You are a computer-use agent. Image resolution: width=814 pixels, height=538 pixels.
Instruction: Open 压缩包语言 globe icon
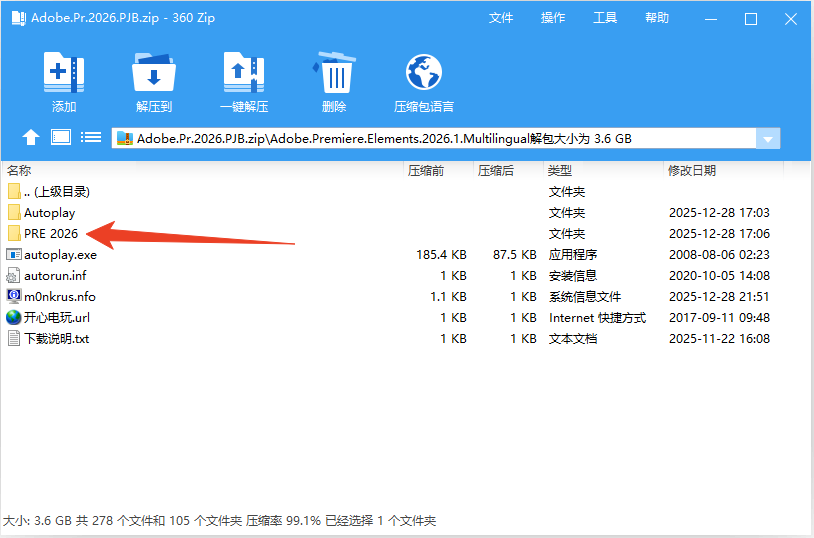424,73
